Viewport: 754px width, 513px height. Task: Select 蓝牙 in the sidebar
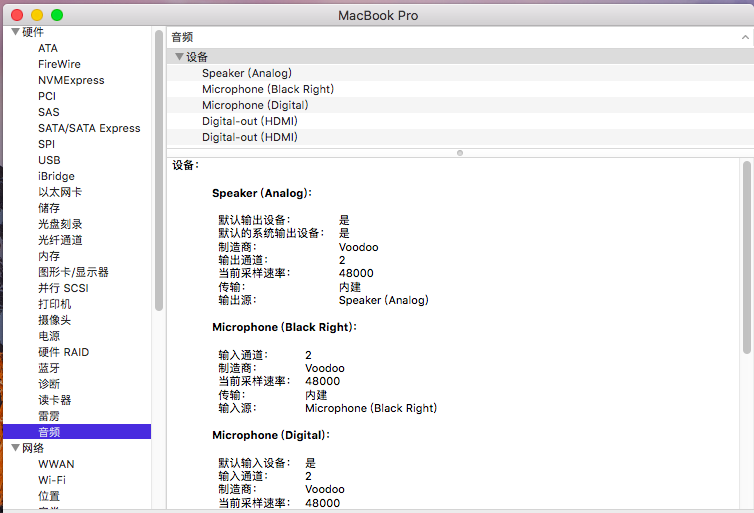click(49, 368)
